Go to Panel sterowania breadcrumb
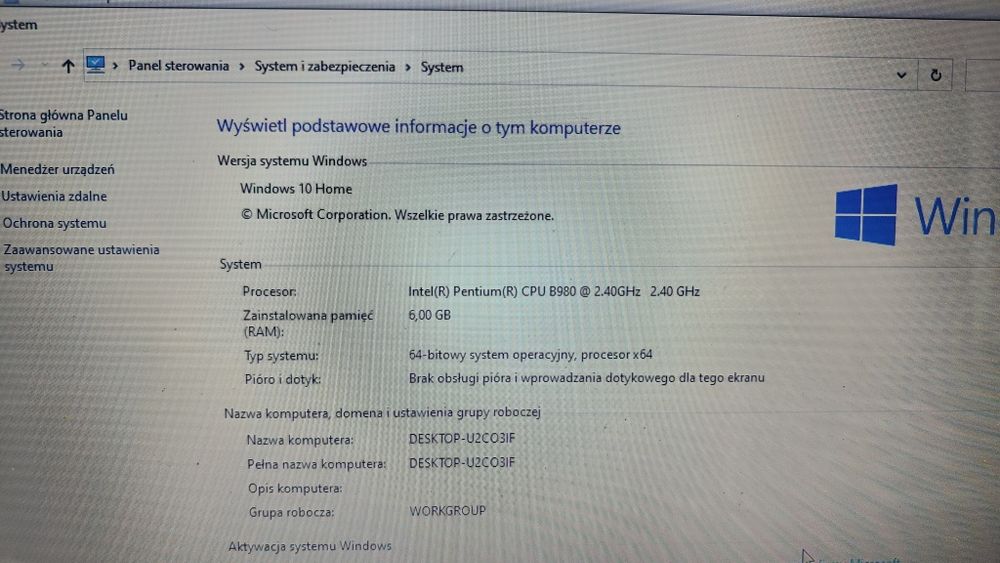Screen dimensions: 1000x563 [179, 66]
